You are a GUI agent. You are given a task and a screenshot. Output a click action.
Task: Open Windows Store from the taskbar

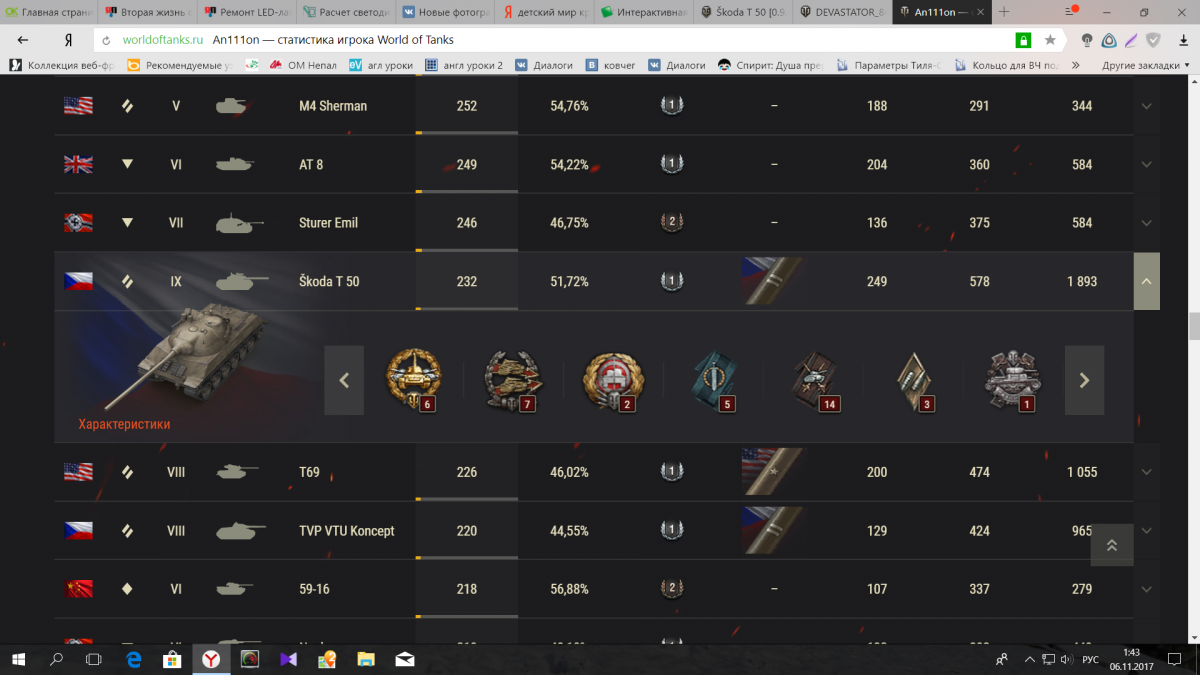(x=171, y=659)
